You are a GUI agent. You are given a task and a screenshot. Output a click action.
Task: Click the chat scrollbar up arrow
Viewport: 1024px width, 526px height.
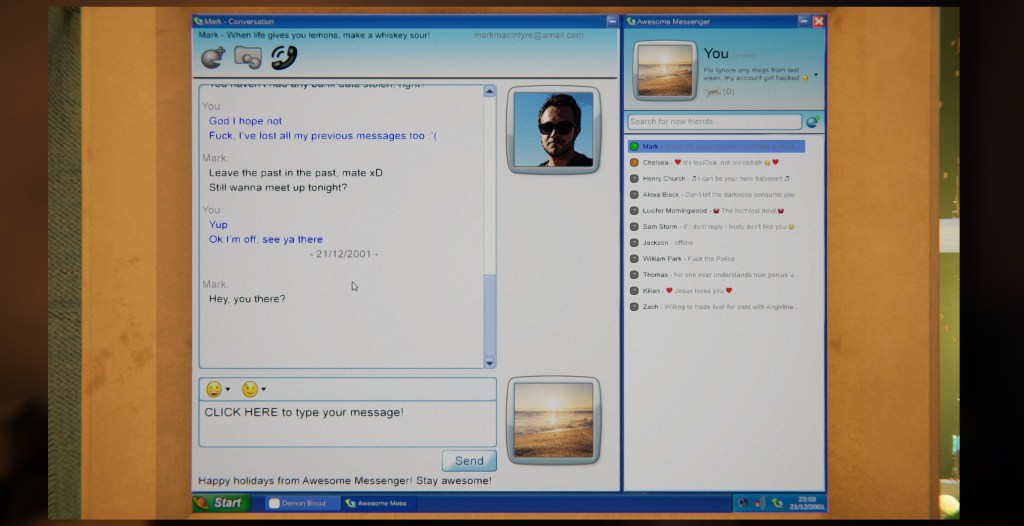(x=489, y=91)
